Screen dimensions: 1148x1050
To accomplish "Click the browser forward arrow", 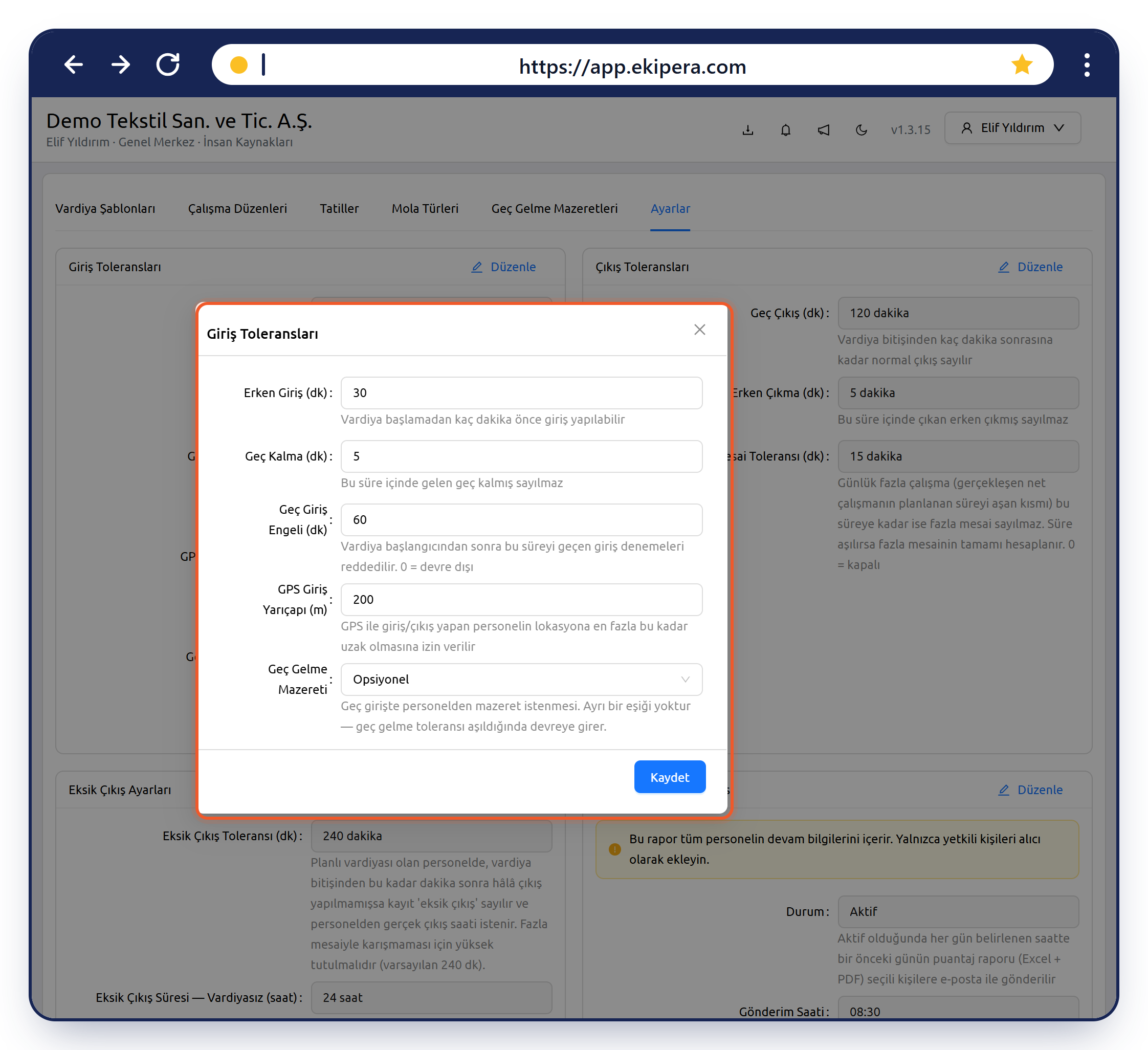I will pos(121,65).
